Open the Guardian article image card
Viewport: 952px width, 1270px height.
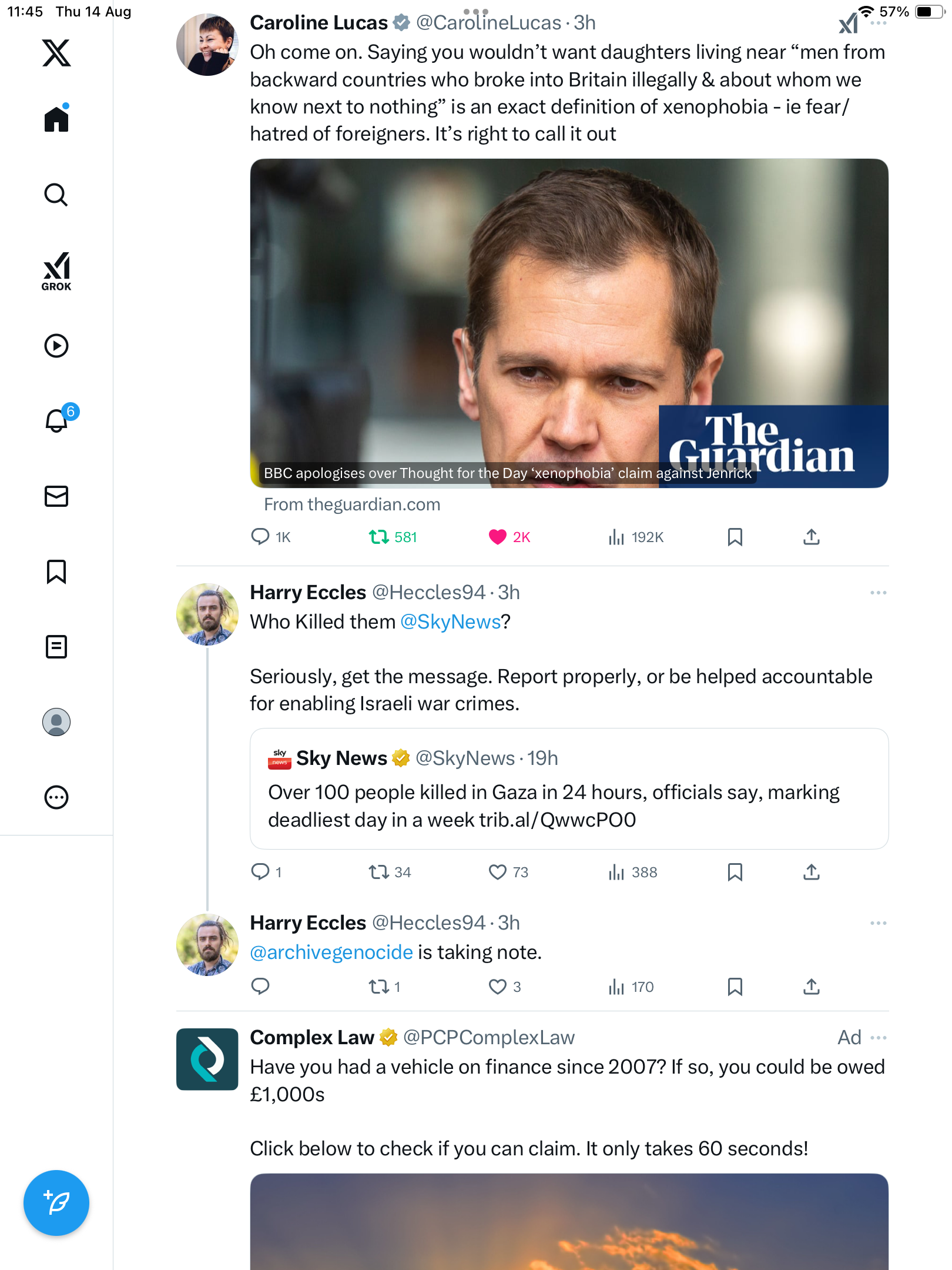point(569,323)
